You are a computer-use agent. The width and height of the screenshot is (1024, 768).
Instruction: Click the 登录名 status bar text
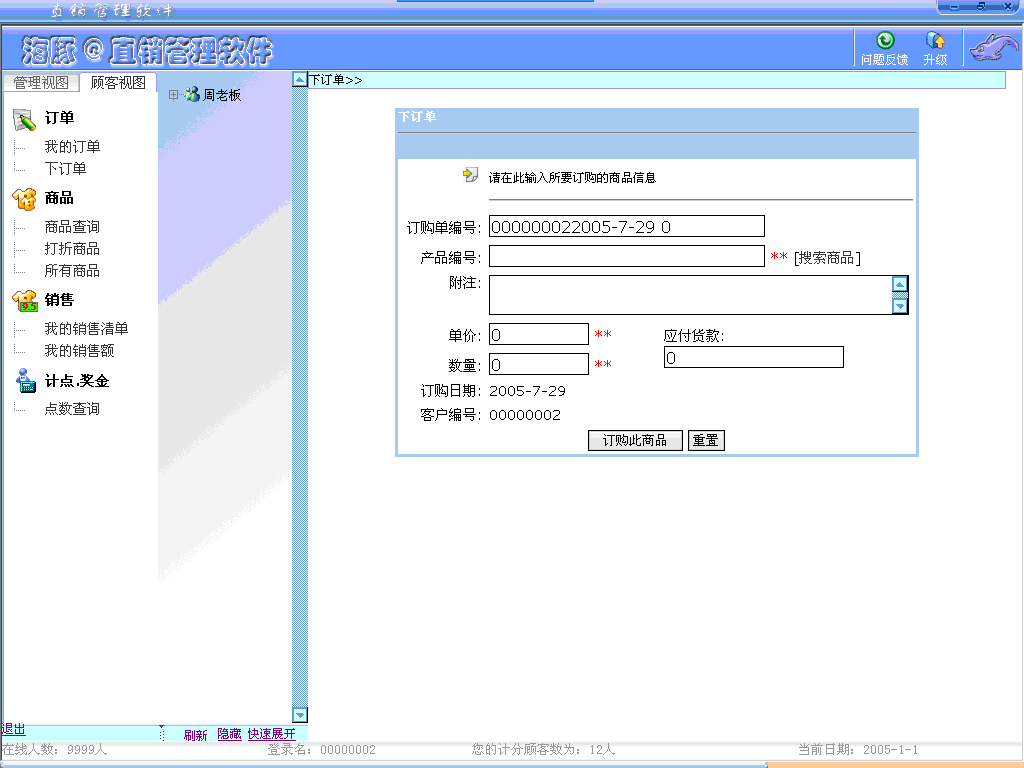pos(321,750)
